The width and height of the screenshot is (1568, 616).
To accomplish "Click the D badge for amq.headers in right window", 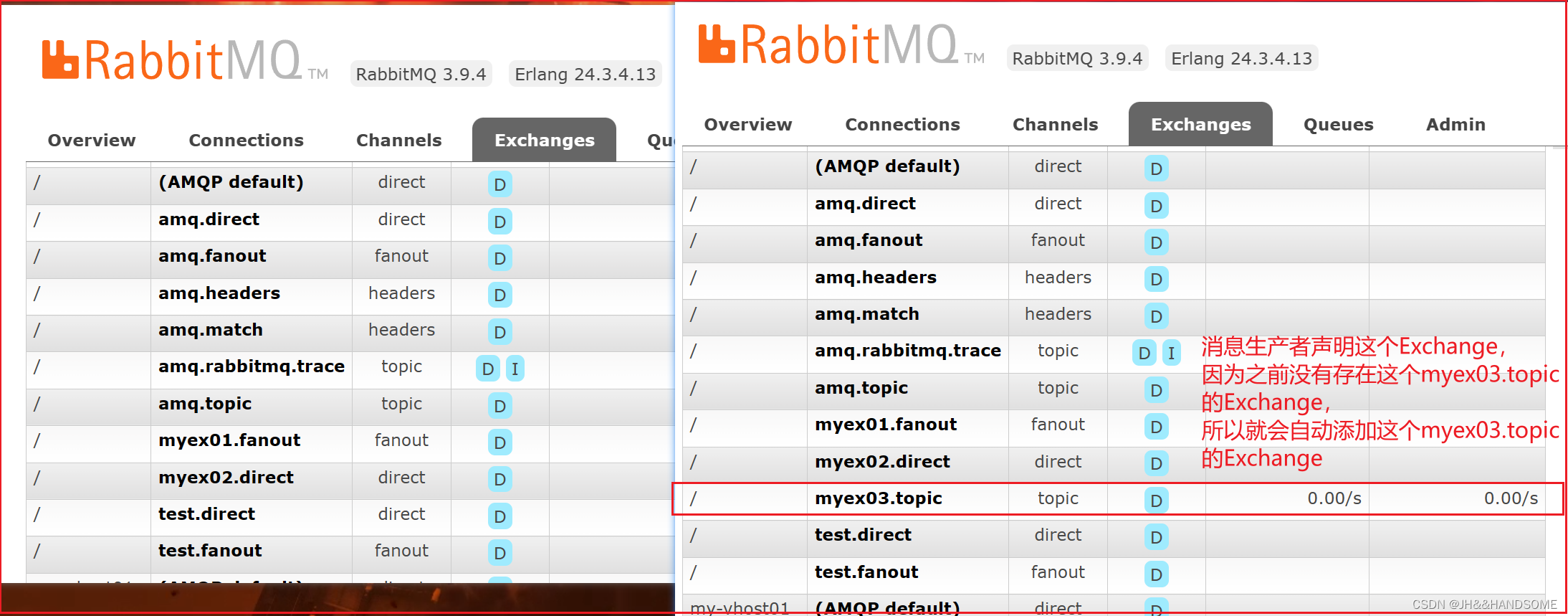I will [x=1157, y=279].
